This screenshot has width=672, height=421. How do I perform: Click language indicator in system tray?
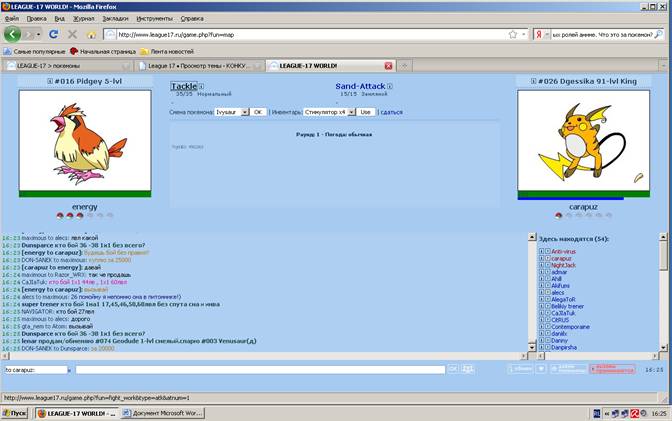[597, 413]
